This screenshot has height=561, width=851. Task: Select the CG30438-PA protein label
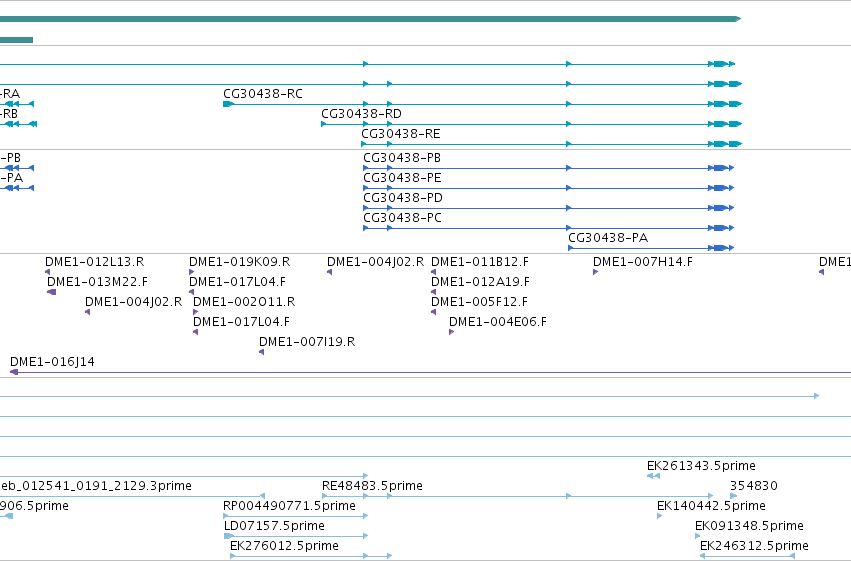[608, 238]
